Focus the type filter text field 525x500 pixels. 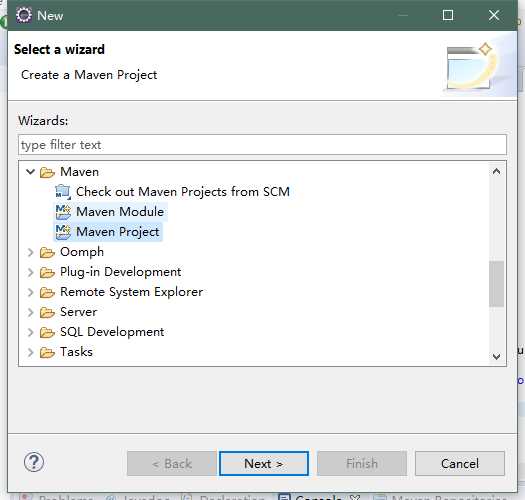pos(262,145)
